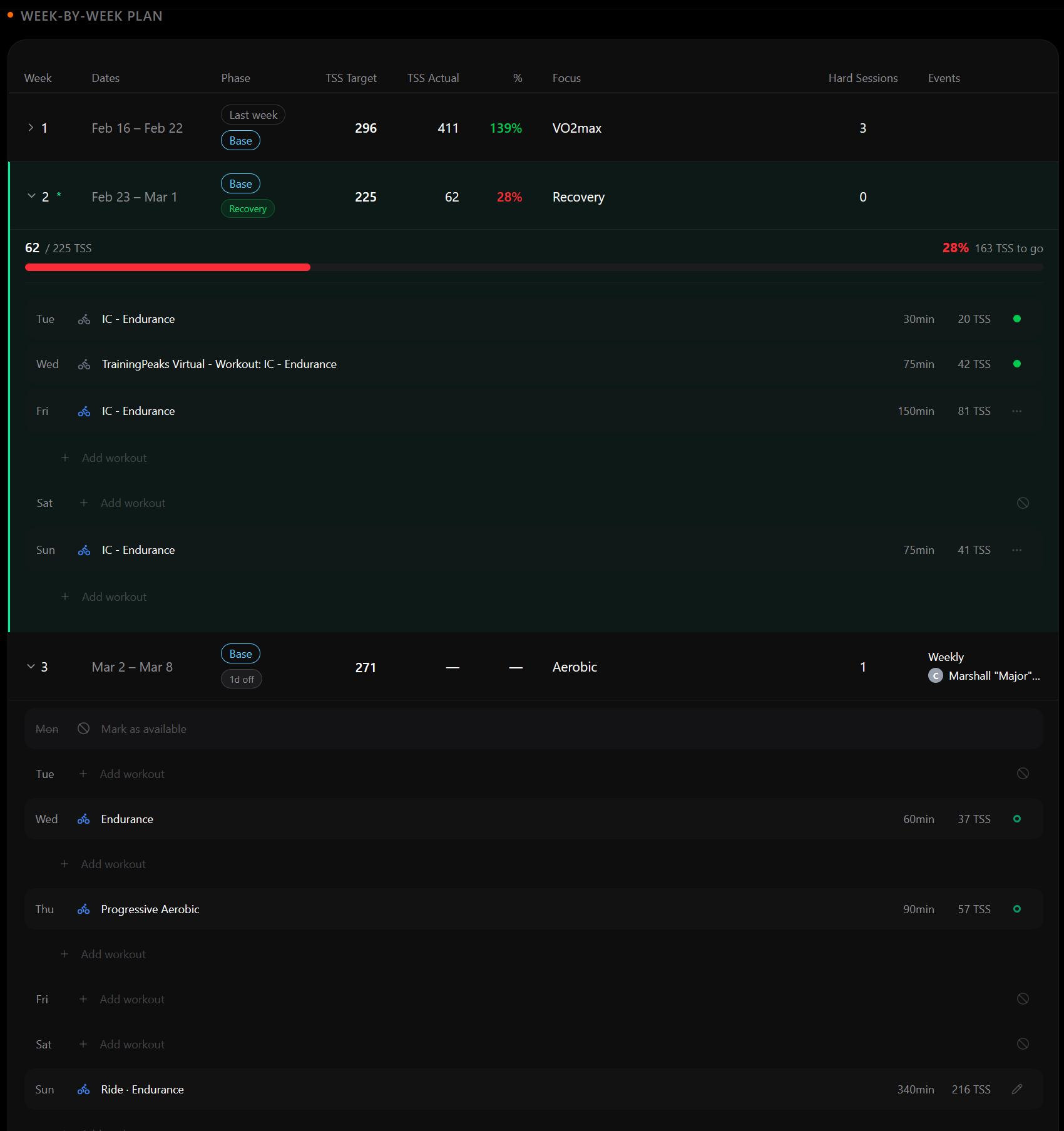Click the avatar icon beside Marshall "Major" event
The image size is (1064, 1131).
point(935,676)
